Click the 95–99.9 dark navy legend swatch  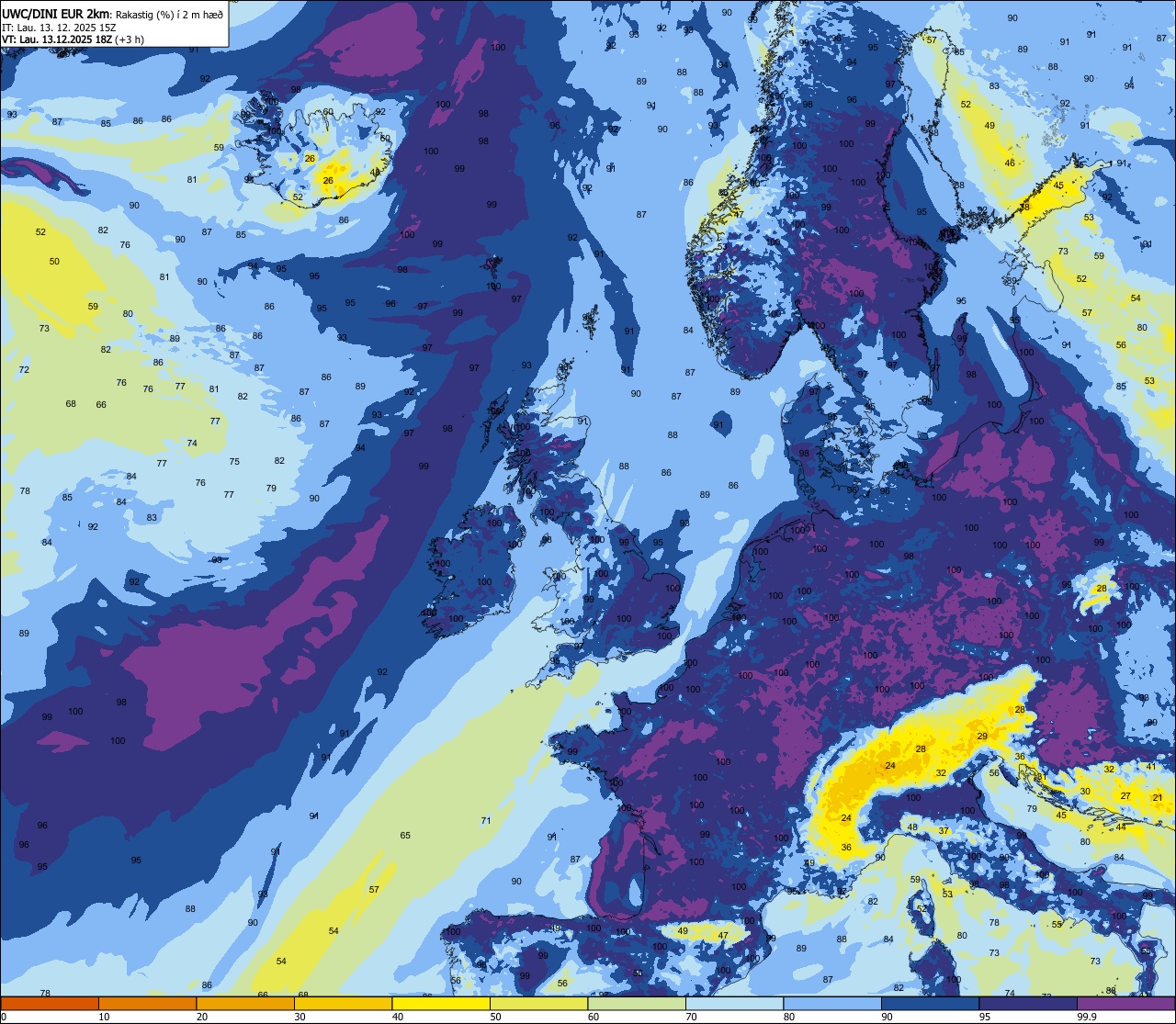point(1028,1004)
